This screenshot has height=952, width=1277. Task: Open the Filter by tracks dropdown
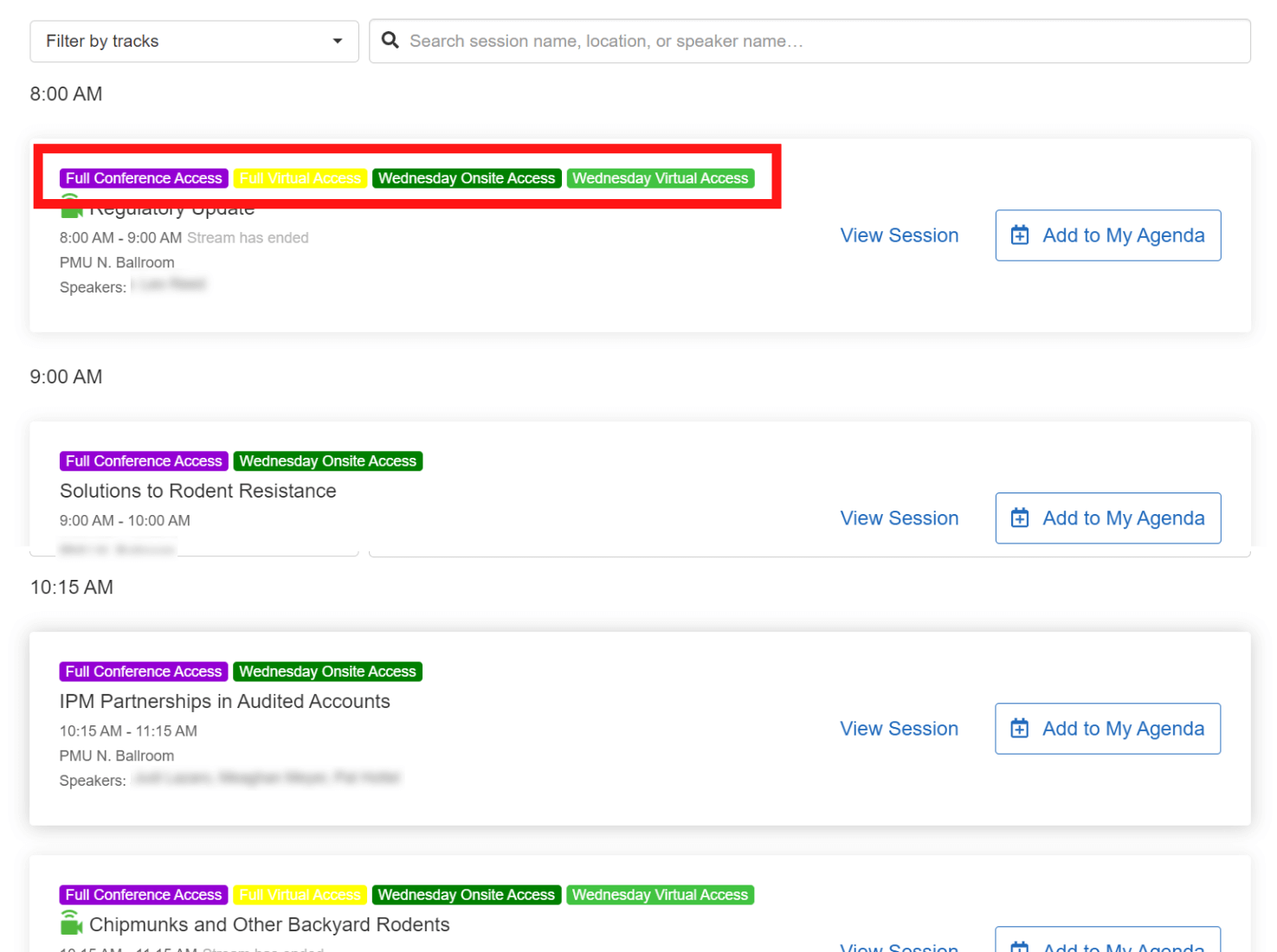(194, 42)
